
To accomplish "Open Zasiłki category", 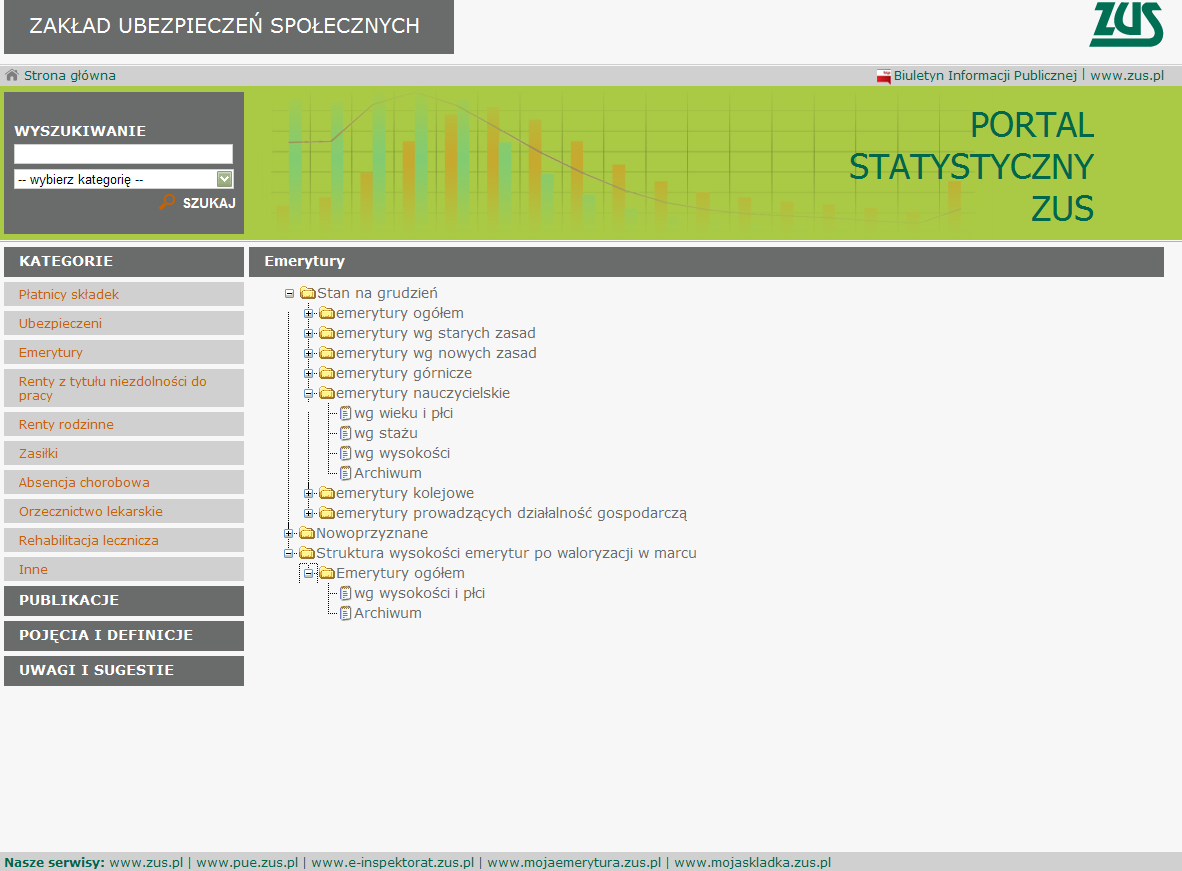I will point(124,453).
